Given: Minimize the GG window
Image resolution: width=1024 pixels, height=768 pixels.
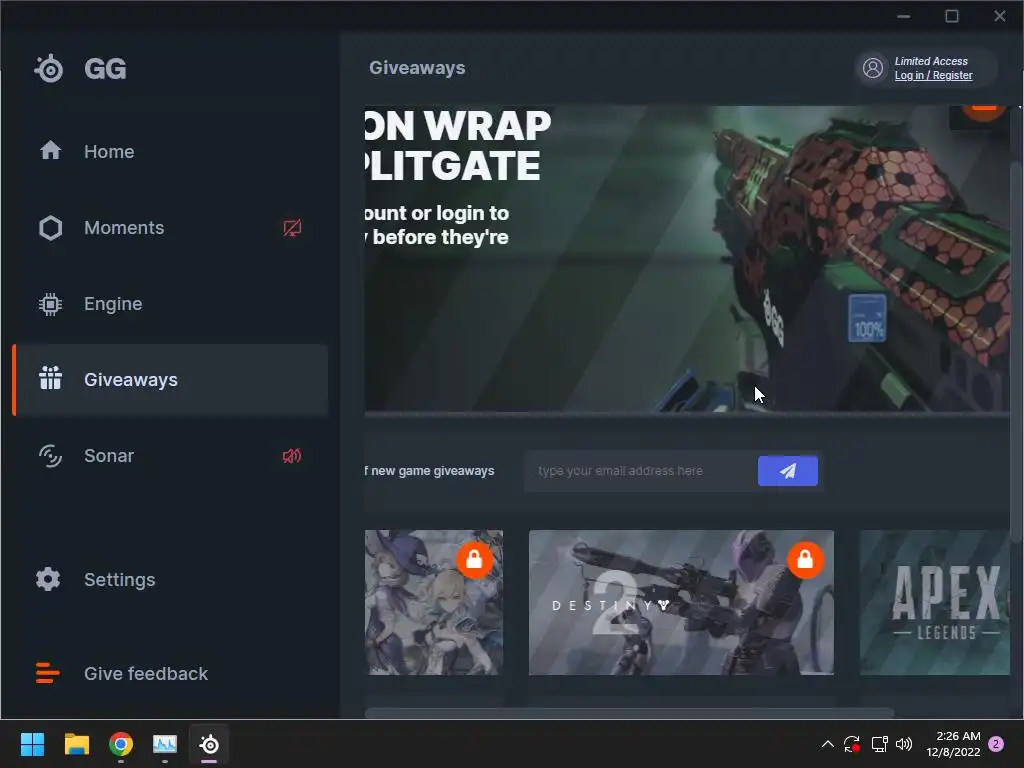Looking at the screenshot, I should 904,16.
